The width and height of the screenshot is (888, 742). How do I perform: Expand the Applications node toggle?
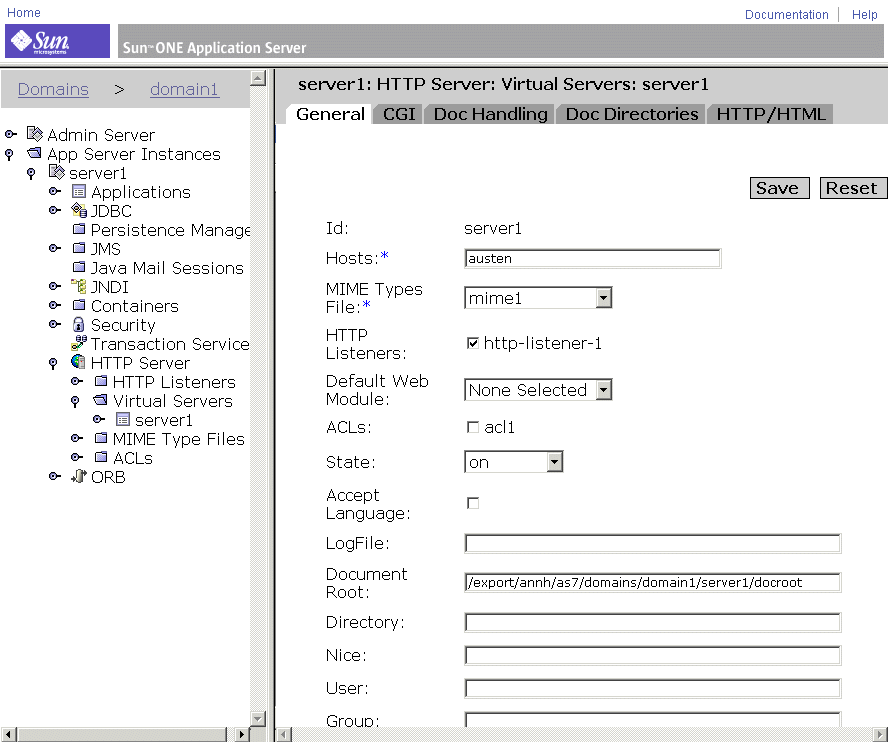(x=55, y=191)
